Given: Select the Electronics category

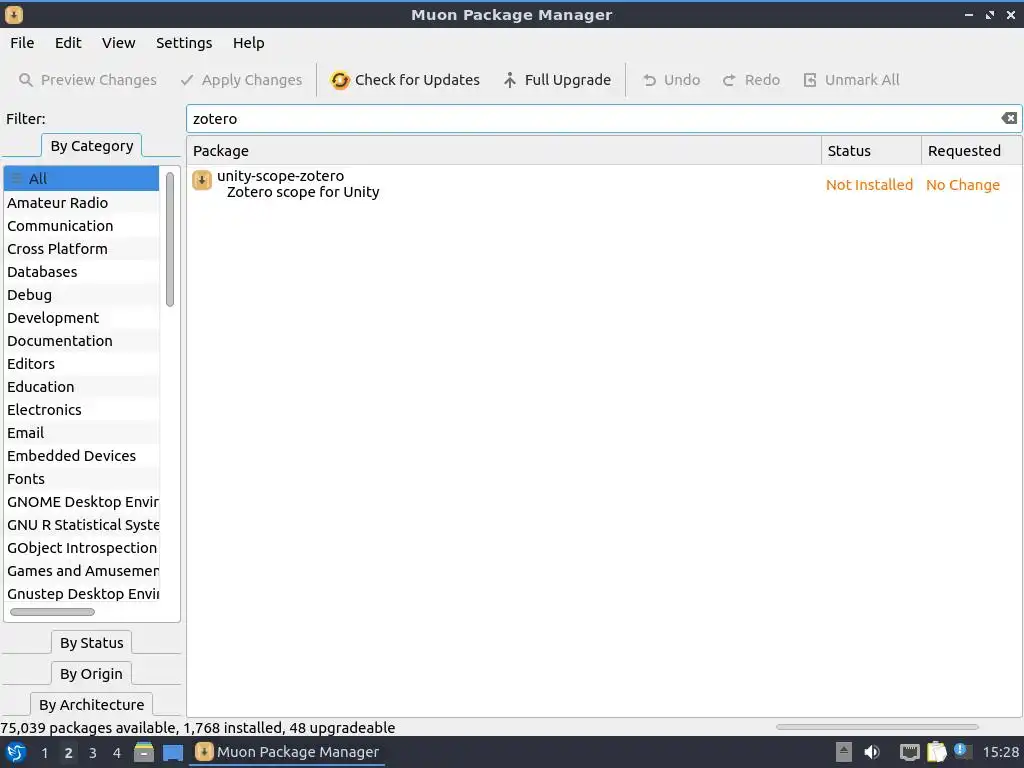Looking at the screenshot, I should pyautogui.click(x=82, y=409).
